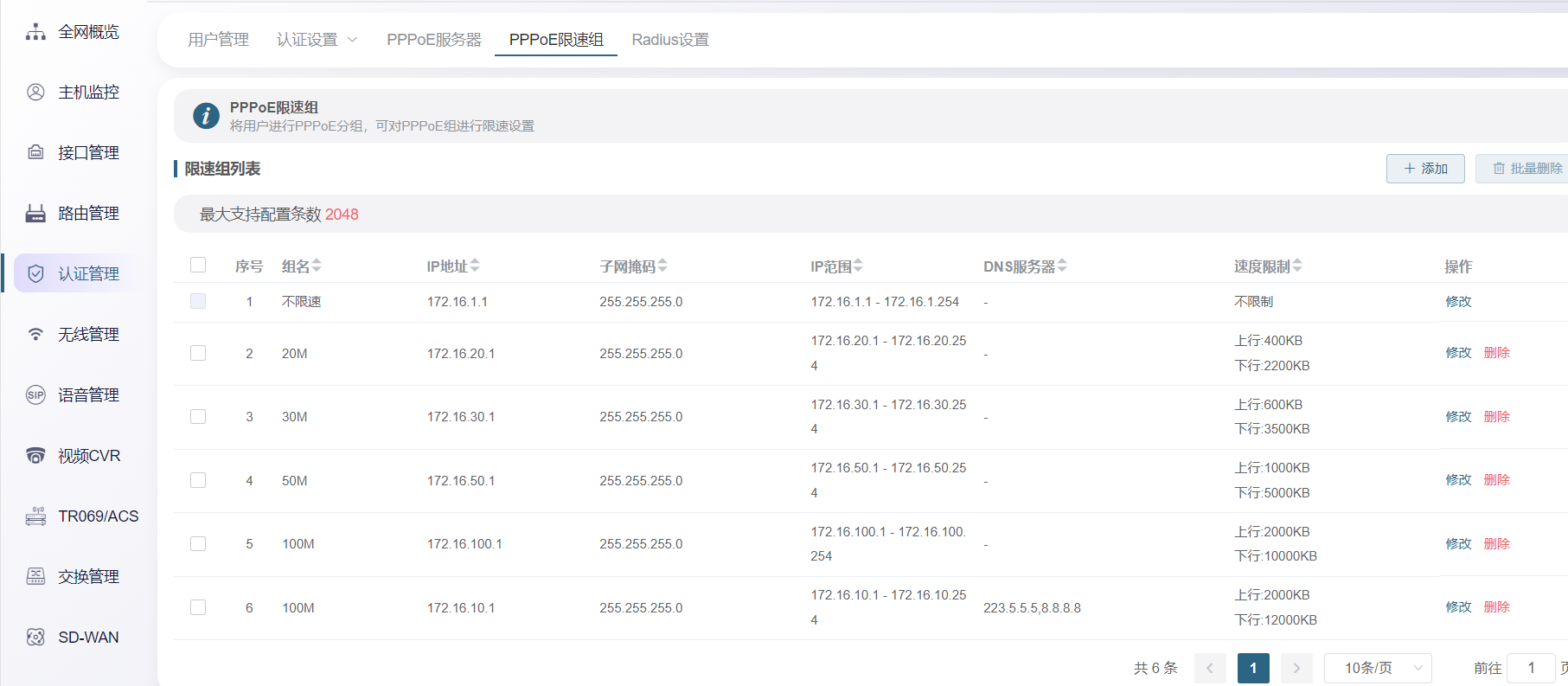Click the page number jump input field
The height and width of the screenshot is (686, 1568).
tap(1530, 668)
